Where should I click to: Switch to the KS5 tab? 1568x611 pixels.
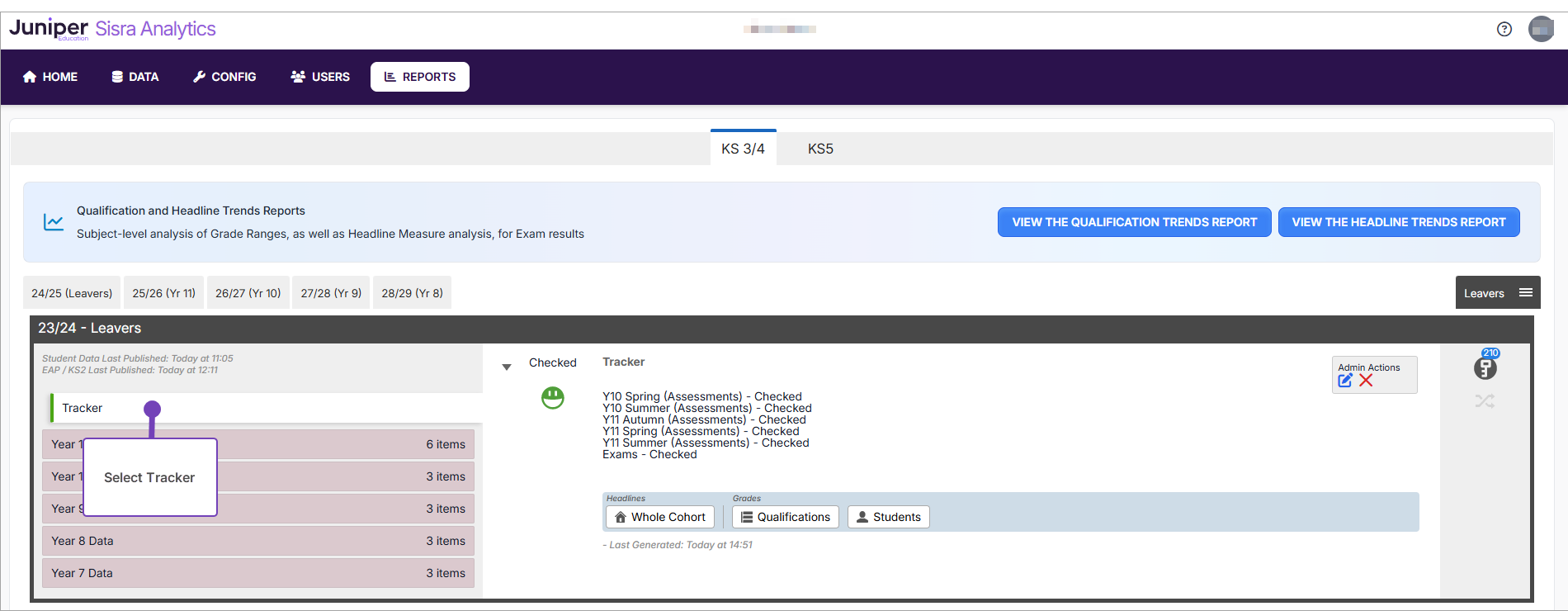[820, 149]
